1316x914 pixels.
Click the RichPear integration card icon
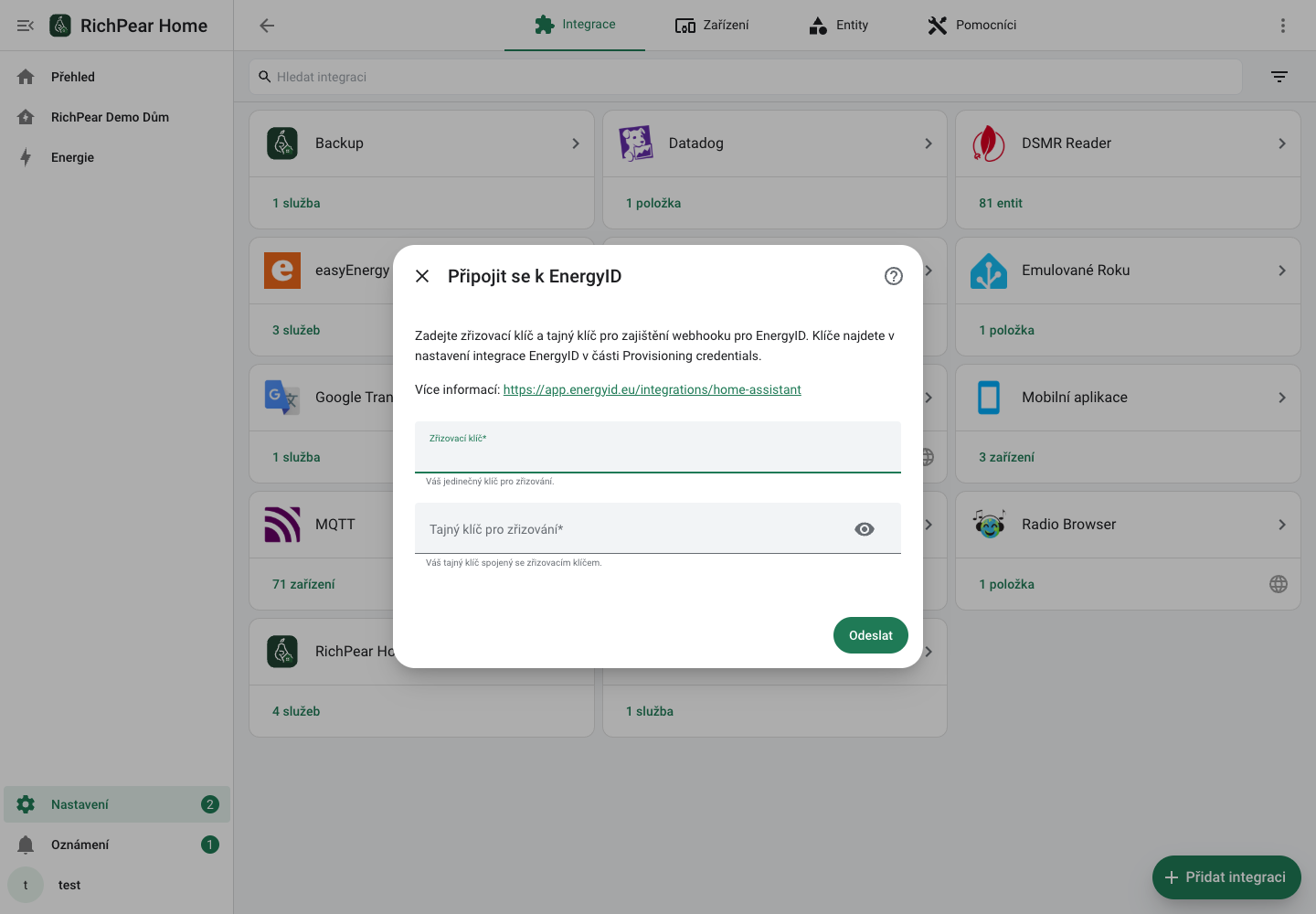click(282, 652)
